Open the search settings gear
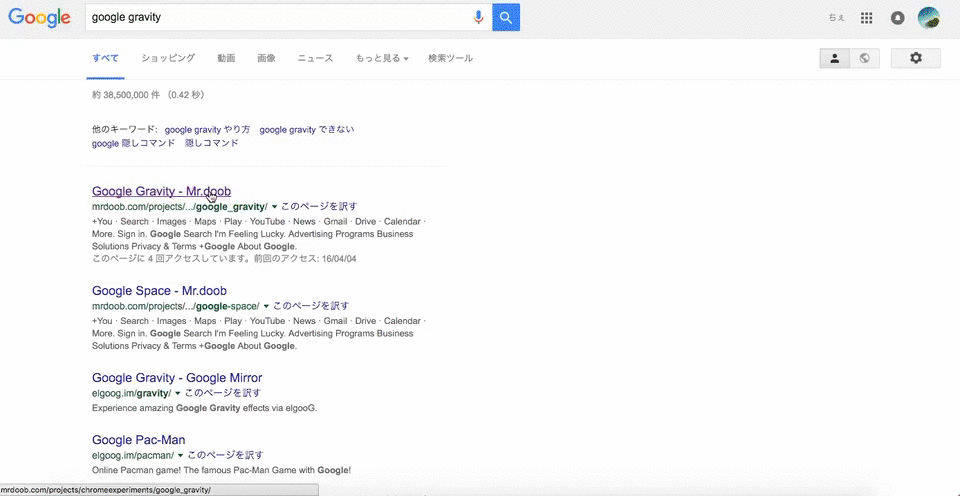 pos(915,58)
